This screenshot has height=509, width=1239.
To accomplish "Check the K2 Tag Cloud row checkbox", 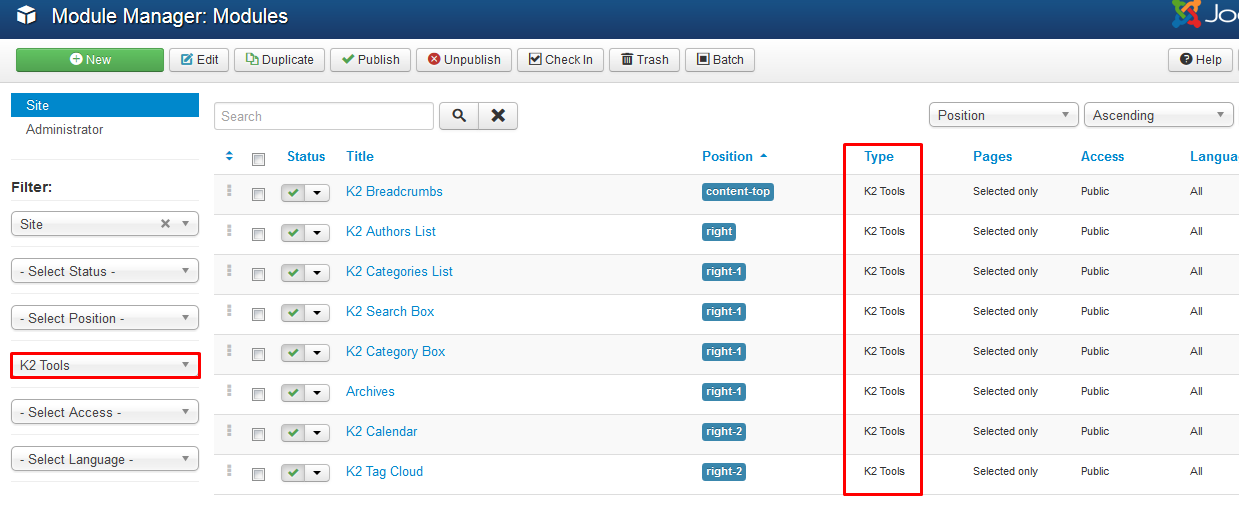I will point(259,474).
